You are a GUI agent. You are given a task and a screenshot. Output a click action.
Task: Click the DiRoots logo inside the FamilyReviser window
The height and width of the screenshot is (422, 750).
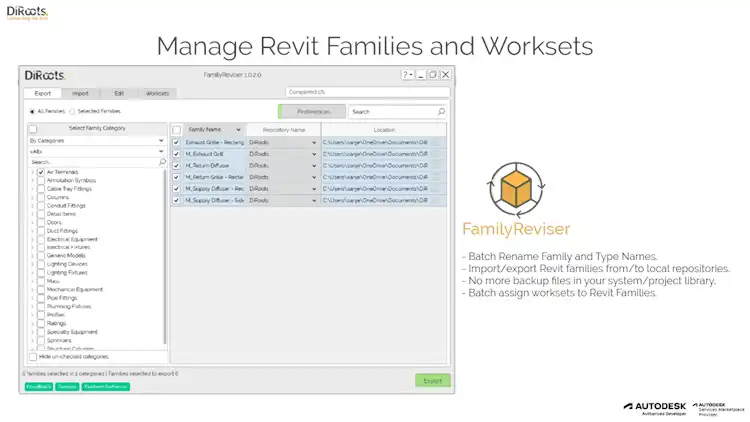click(44, 76)
